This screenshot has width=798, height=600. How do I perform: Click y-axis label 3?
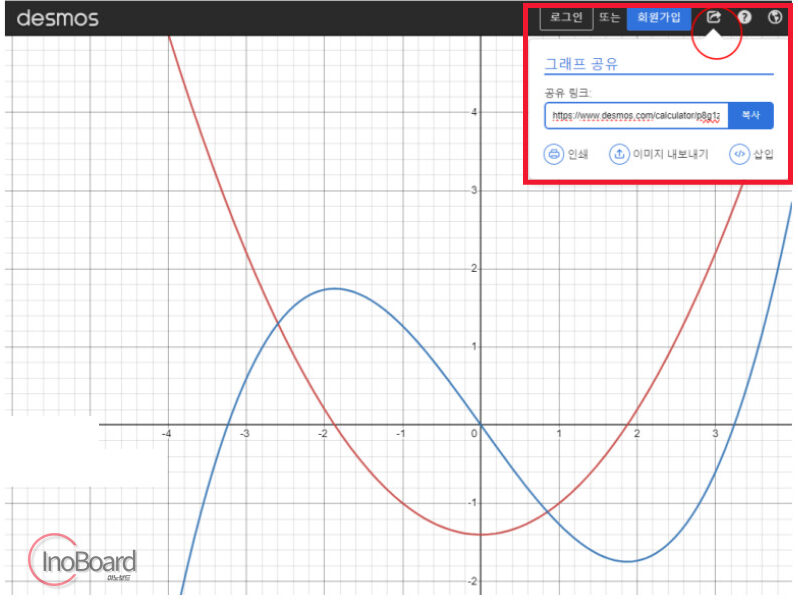pos(474,190)
